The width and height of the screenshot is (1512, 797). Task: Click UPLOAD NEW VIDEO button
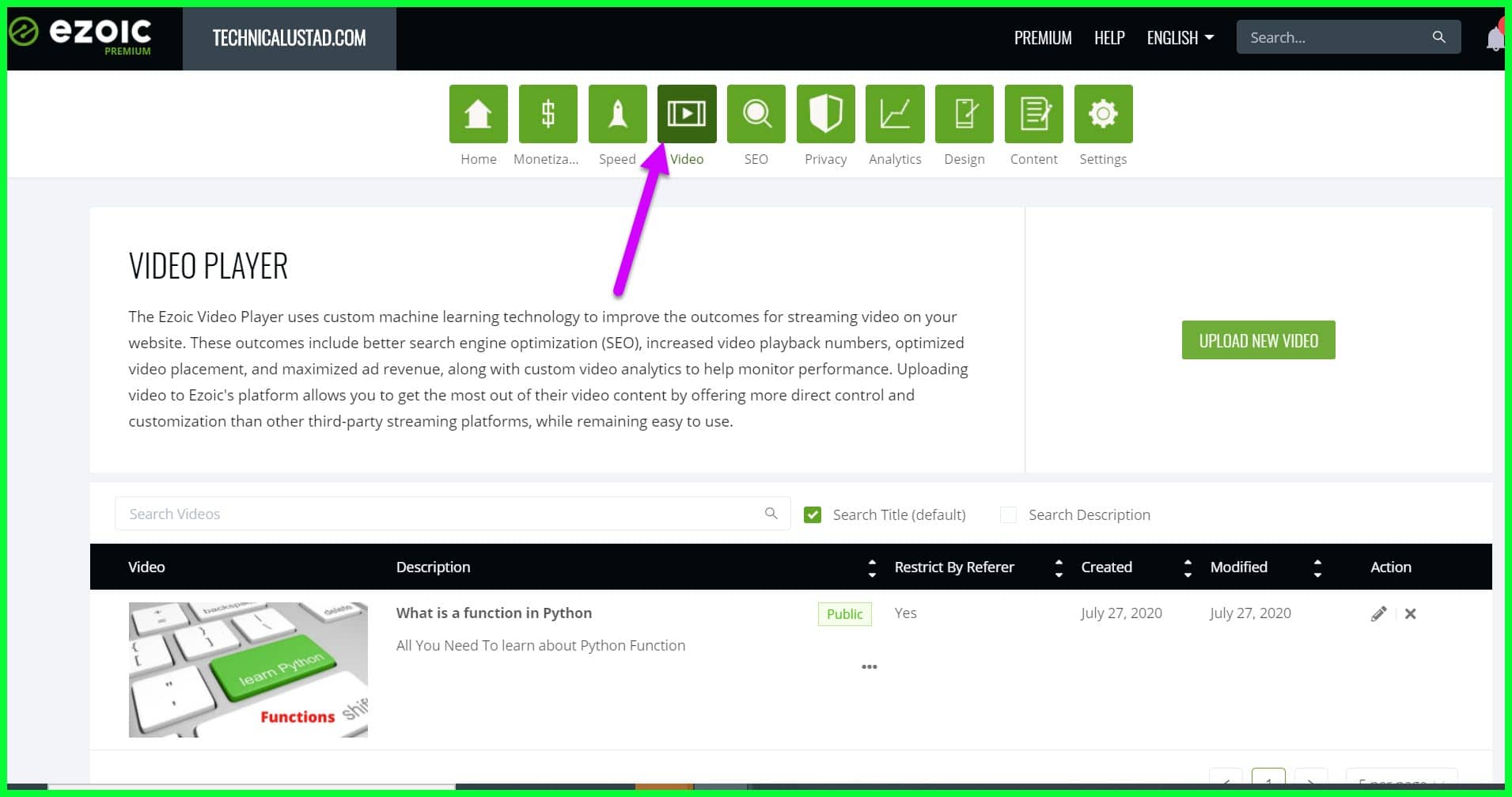point(1258,340)
